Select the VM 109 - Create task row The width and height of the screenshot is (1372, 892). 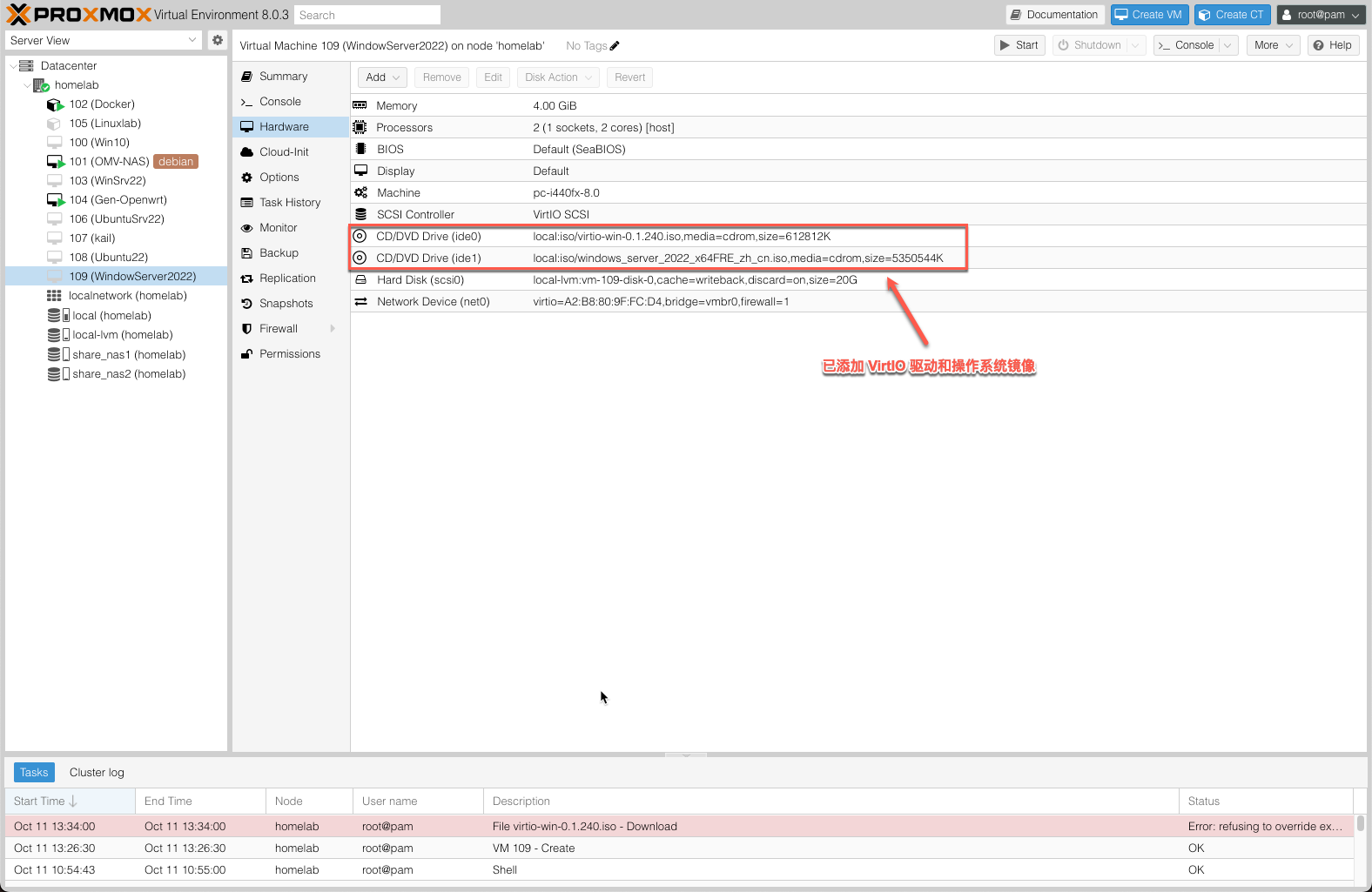(679, 848)
